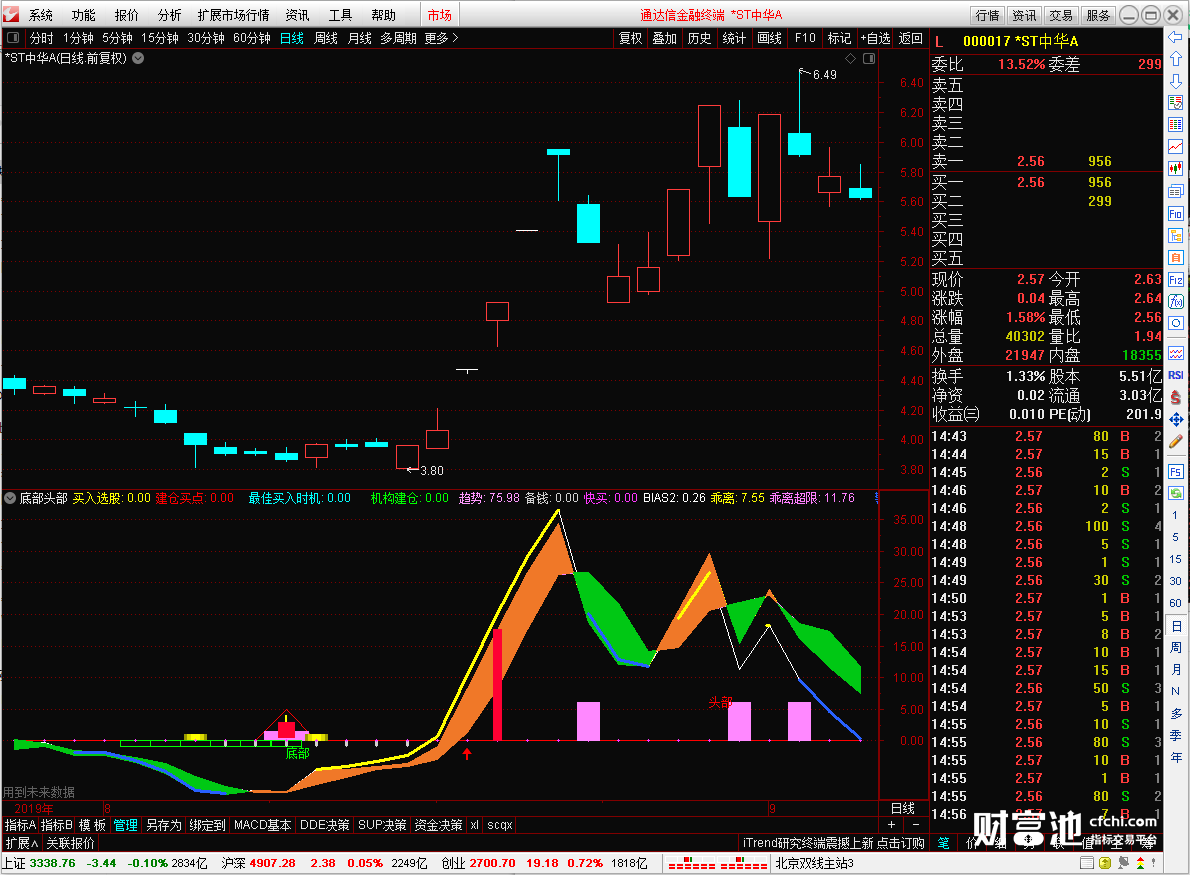Click the down arrow icon in right sidebar
Image resolution: width=1190 pixels, height=875 pixels.
(x=1176, y=81)
